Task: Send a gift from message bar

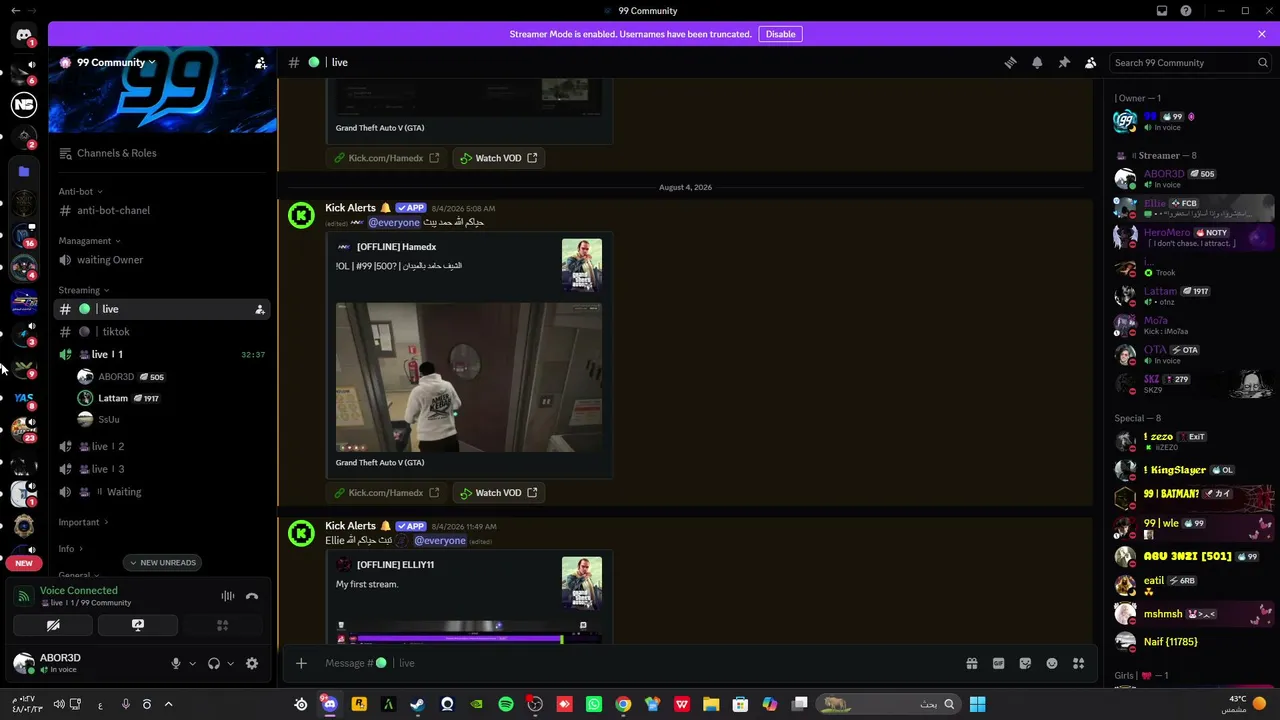Action: [x=971, y=663]
